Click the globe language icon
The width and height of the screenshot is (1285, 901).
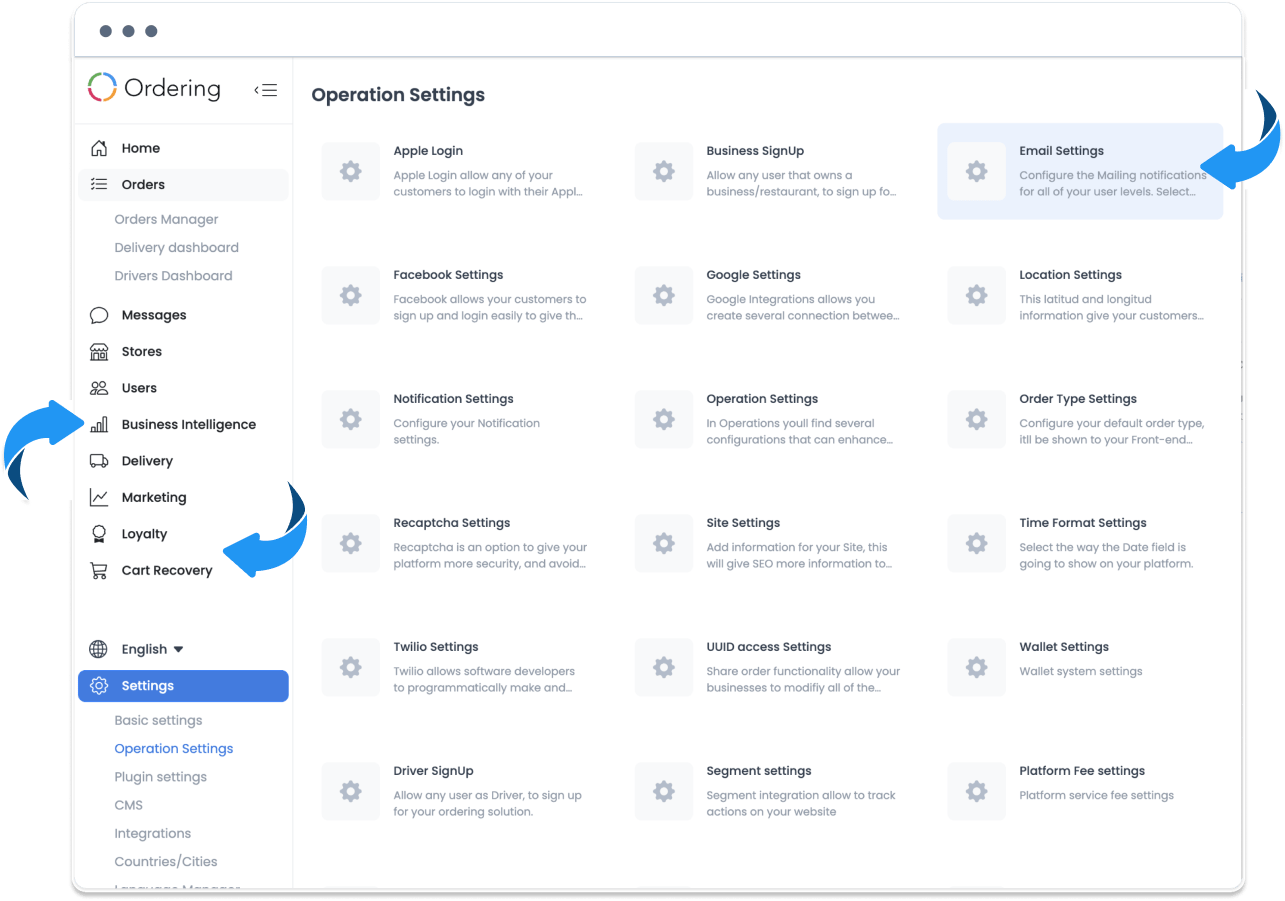click(98, 649)
